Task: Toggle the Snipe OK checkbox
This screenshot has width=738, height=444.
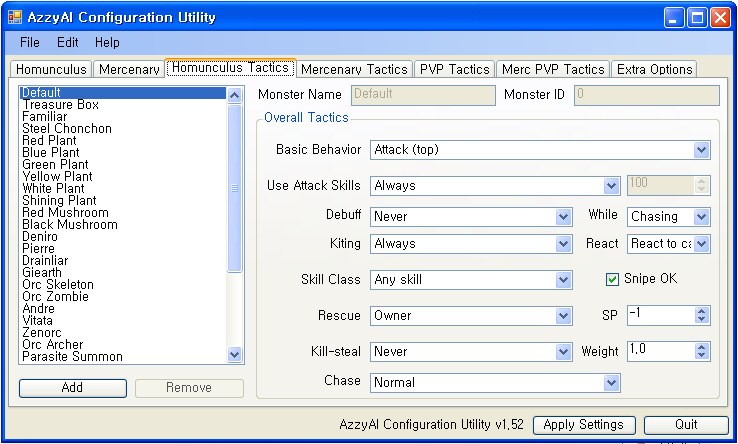Action: pyautogui.click(x=613, y=279)
